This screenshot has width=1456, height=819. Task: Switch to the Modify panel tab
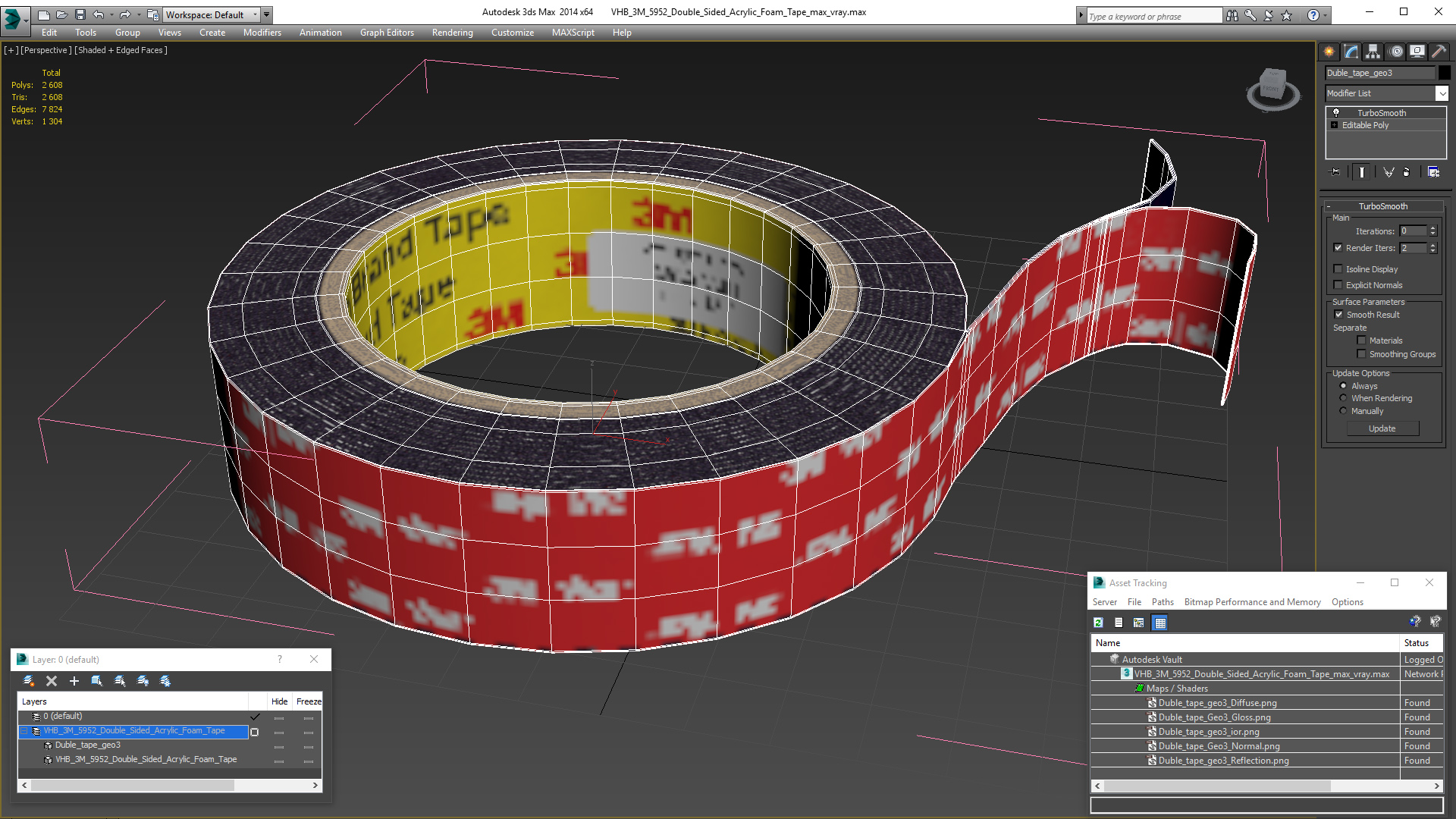coord(1351,52)
